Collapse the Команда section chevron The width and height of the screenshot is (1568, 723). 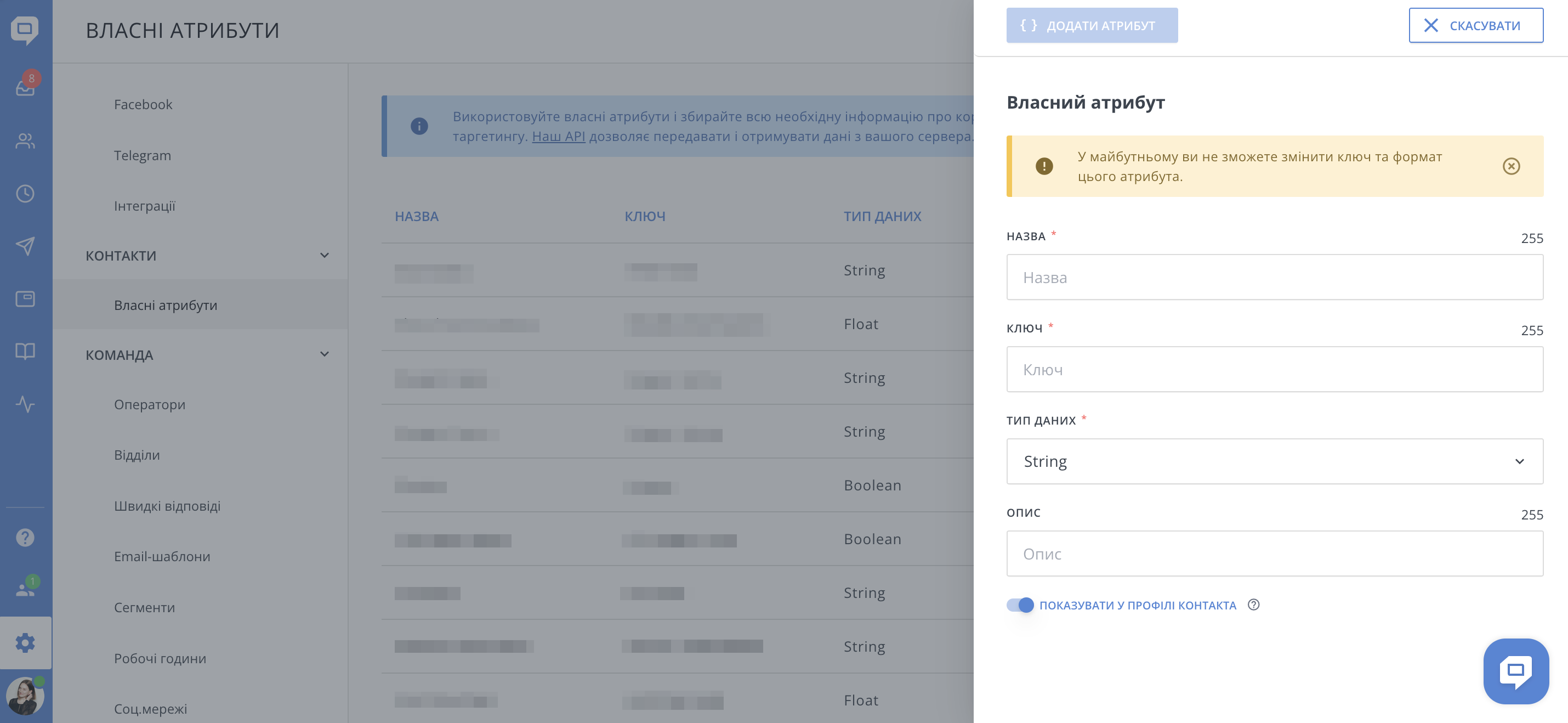click(x=325, y=354)
